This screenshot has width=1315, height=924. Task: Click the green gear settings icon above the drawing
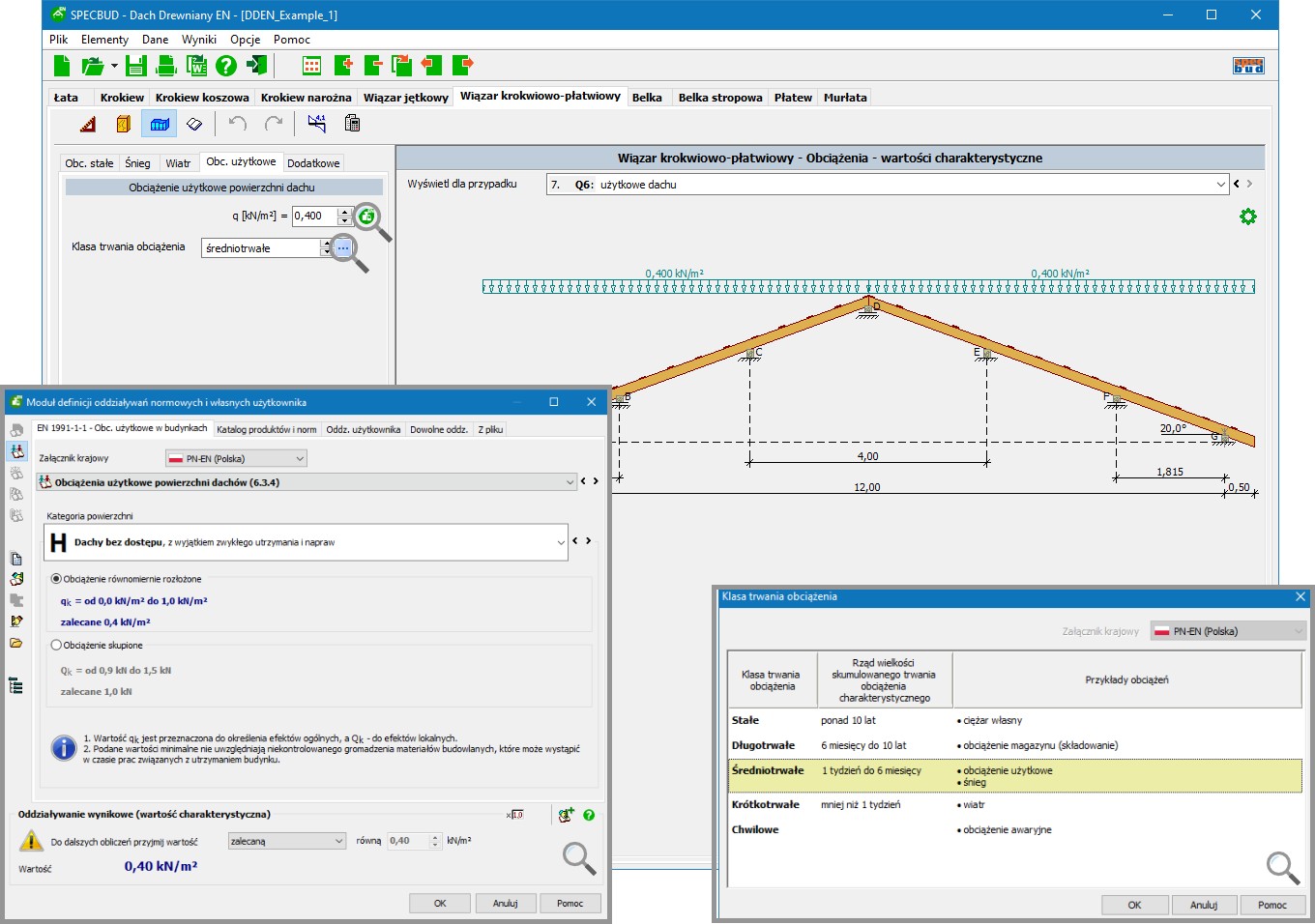1248,217
